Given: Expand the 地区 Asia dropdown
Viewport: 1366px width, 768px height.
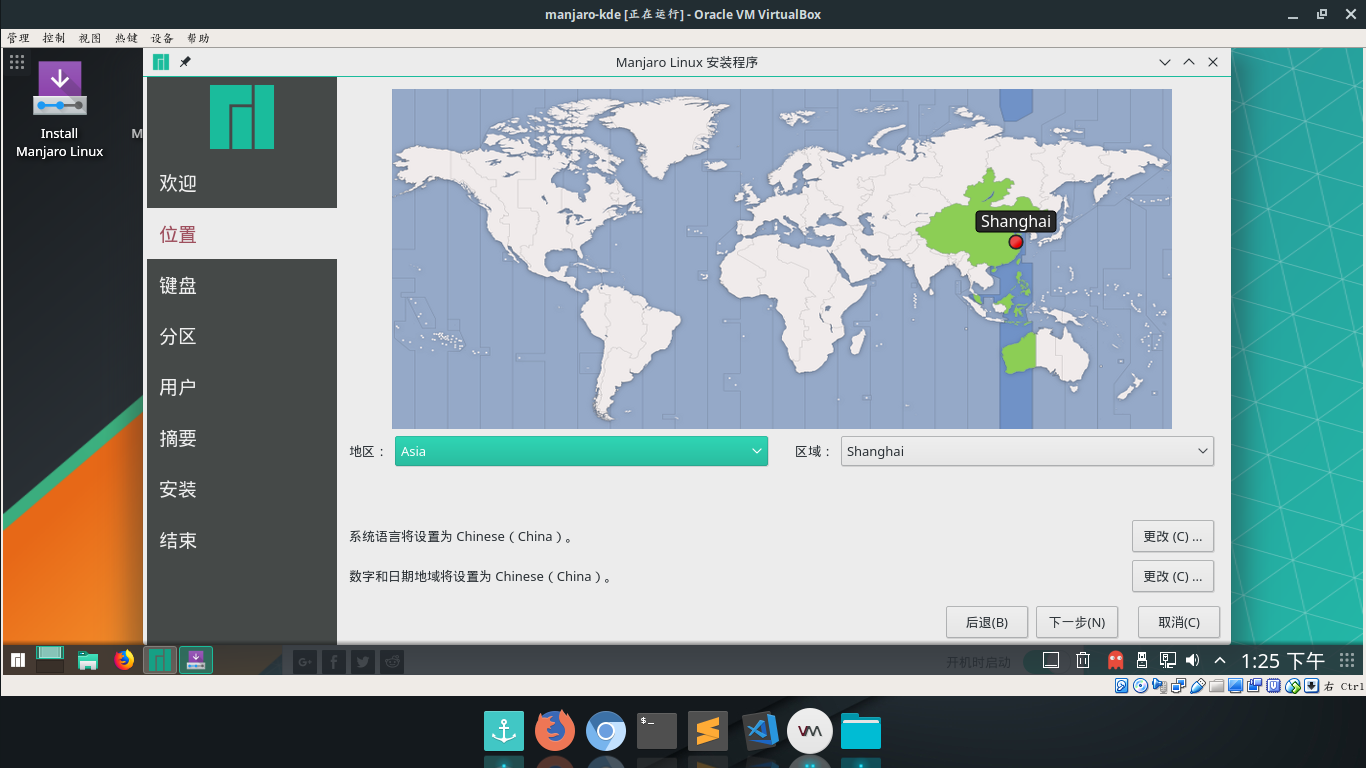Looking at the screenshot, I should [581, 451].
